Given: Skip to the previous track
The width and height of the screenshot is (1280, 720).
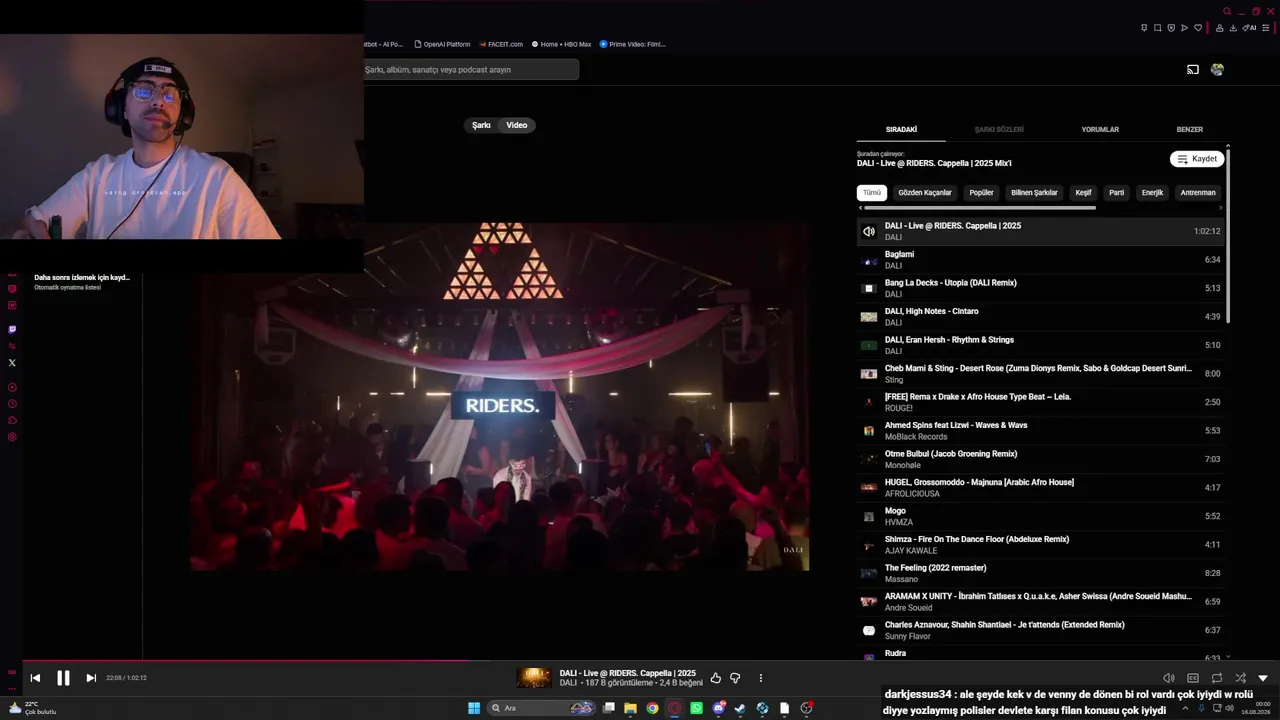Looking at the screenshot, I should click(35, 678).
